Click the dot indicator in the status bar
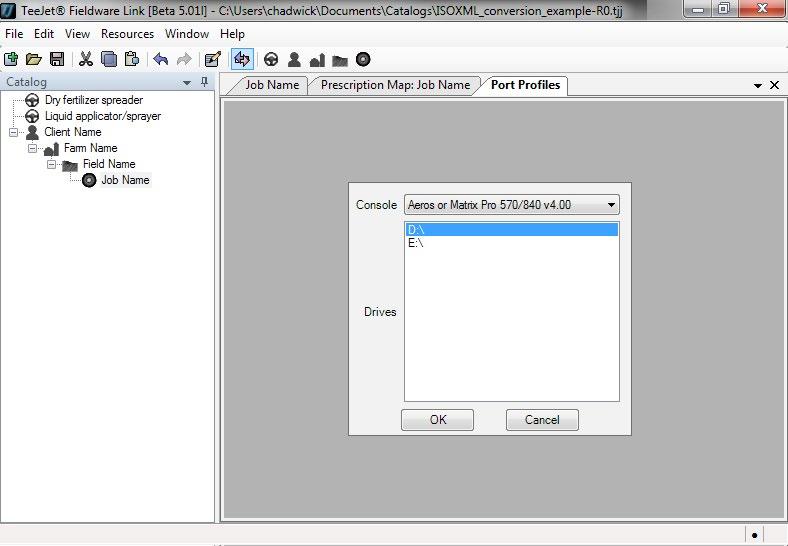Screen dimensions: 788x546 (x=754, y=535)
